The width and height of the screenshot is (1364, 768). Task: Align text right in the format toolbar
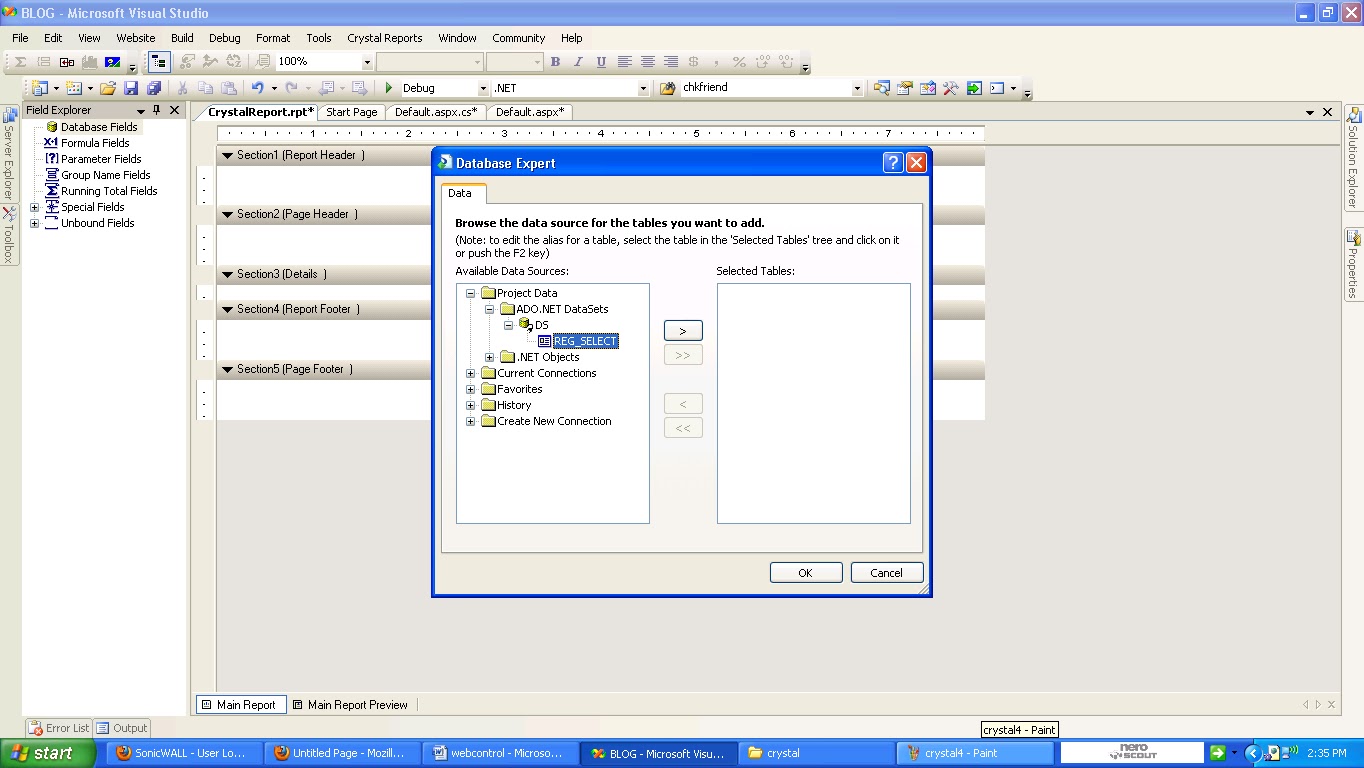click(671, 62)
